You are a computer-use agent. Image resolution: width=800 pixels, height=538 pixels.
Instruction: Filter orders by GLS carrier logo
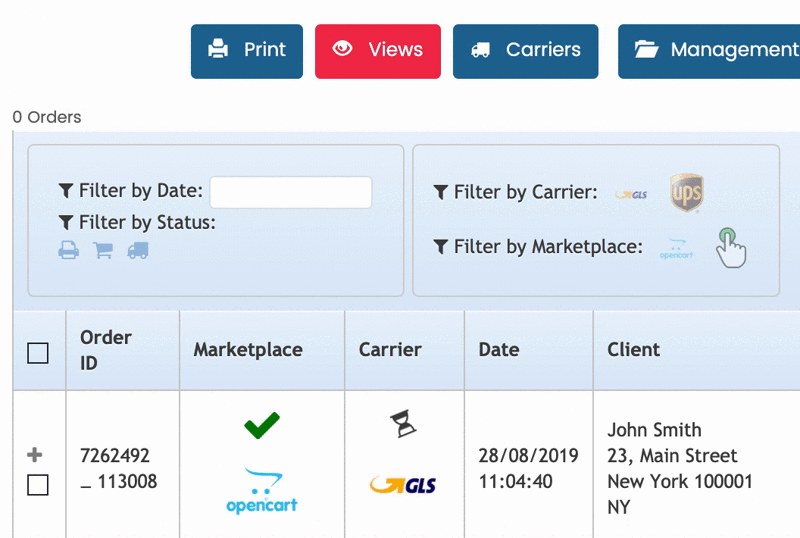point(631,194)
